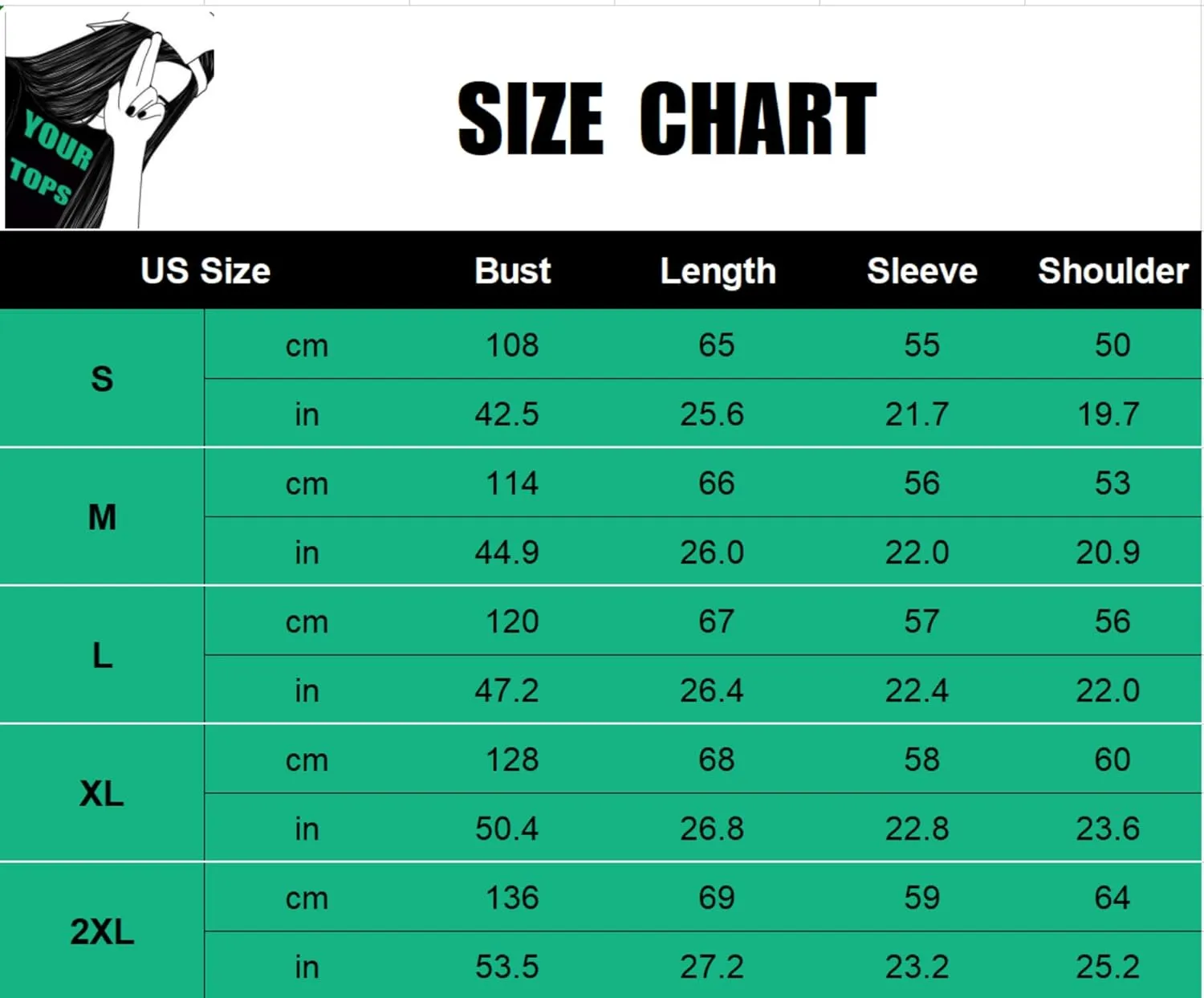Select the S bust 108 cm cell
This screenshot has height=998, width=1204.
click(x=512, y=345)
